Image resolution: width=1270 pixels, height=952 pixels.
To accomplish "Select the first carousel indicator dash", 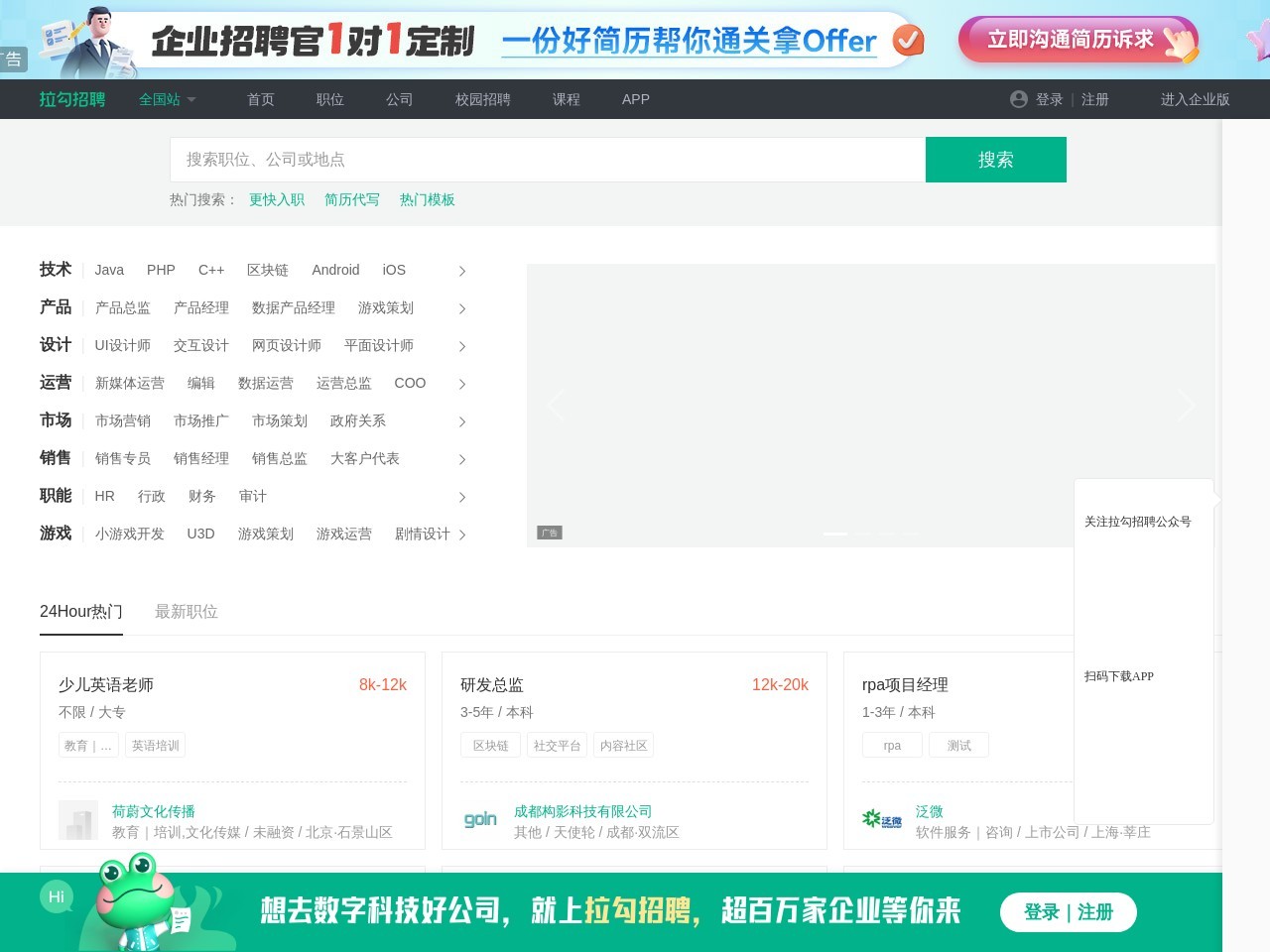I will 835,534.
